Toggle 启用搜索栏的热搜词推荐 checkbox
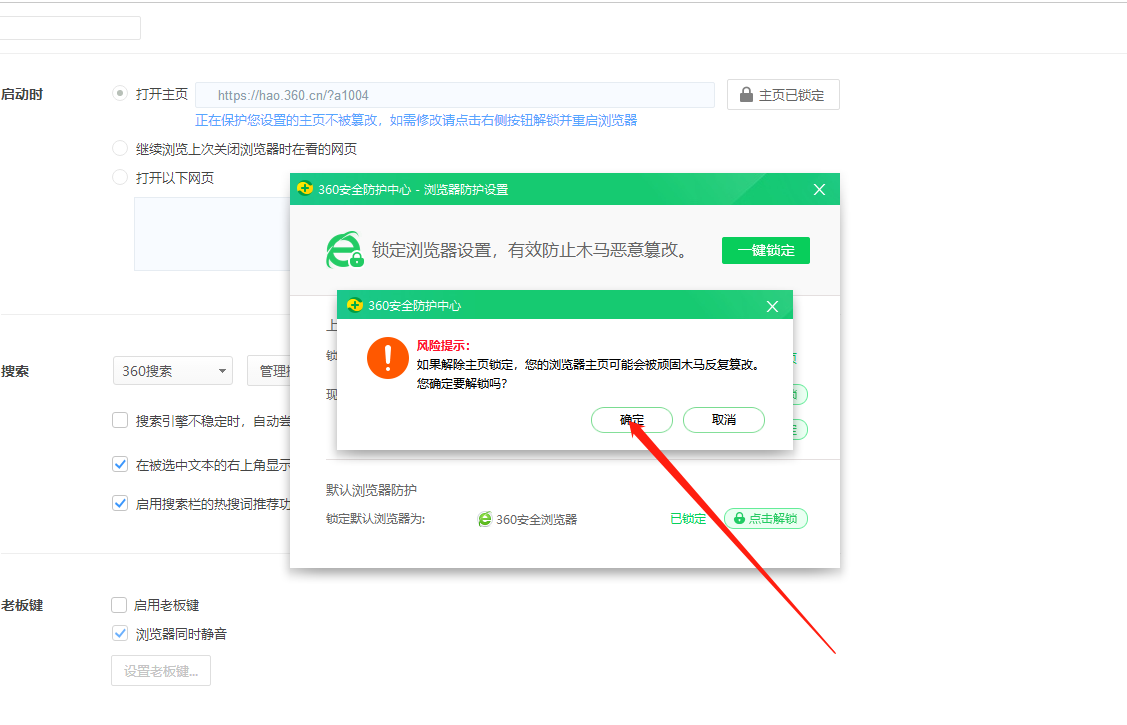Image resolution: width=1127 pixels, height=725 pixels. [120, 504]
